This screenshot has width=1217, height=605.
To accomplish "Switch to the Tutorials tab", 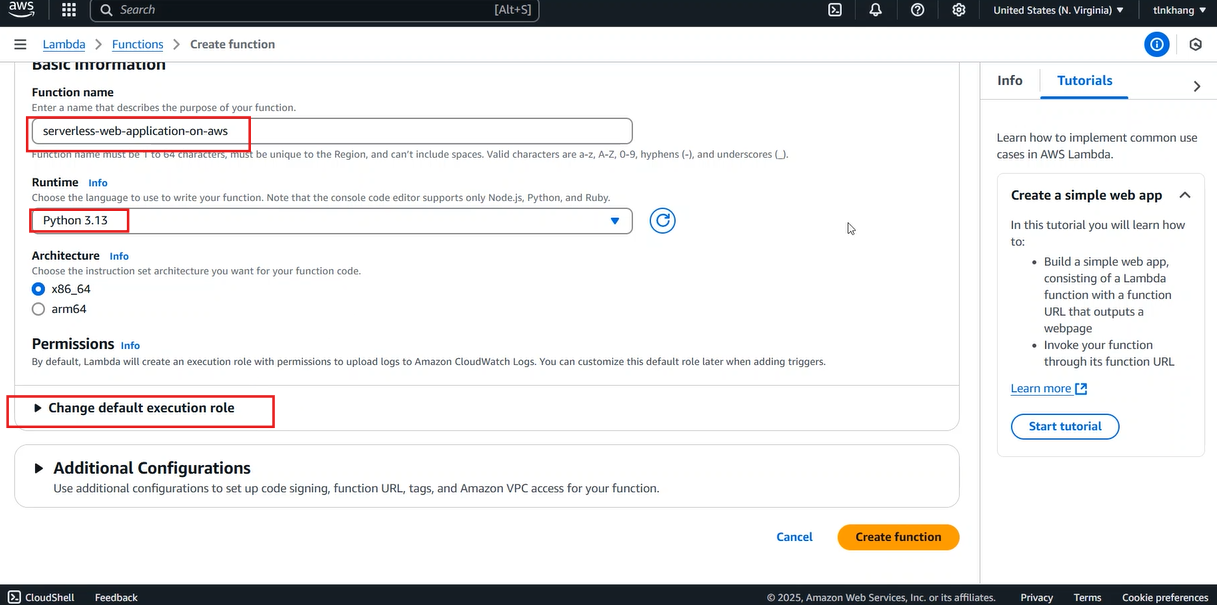I will tap(1085, 80).
